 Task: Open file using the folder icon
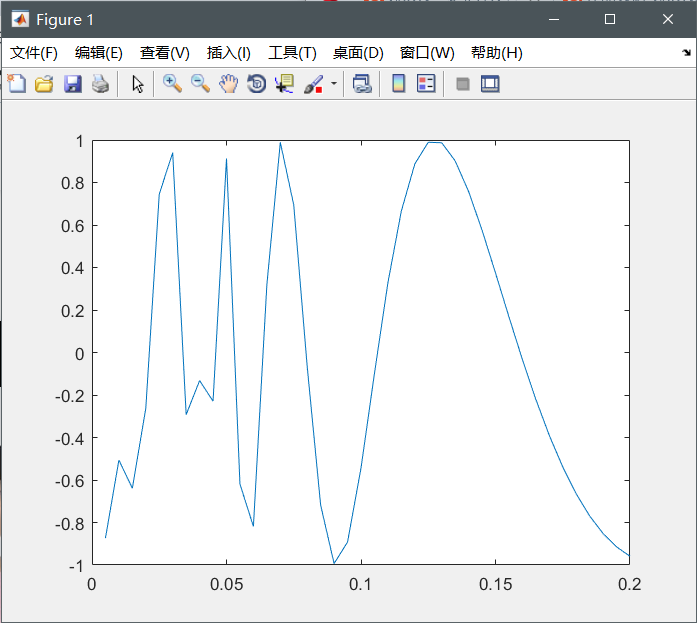coord(44,84)
